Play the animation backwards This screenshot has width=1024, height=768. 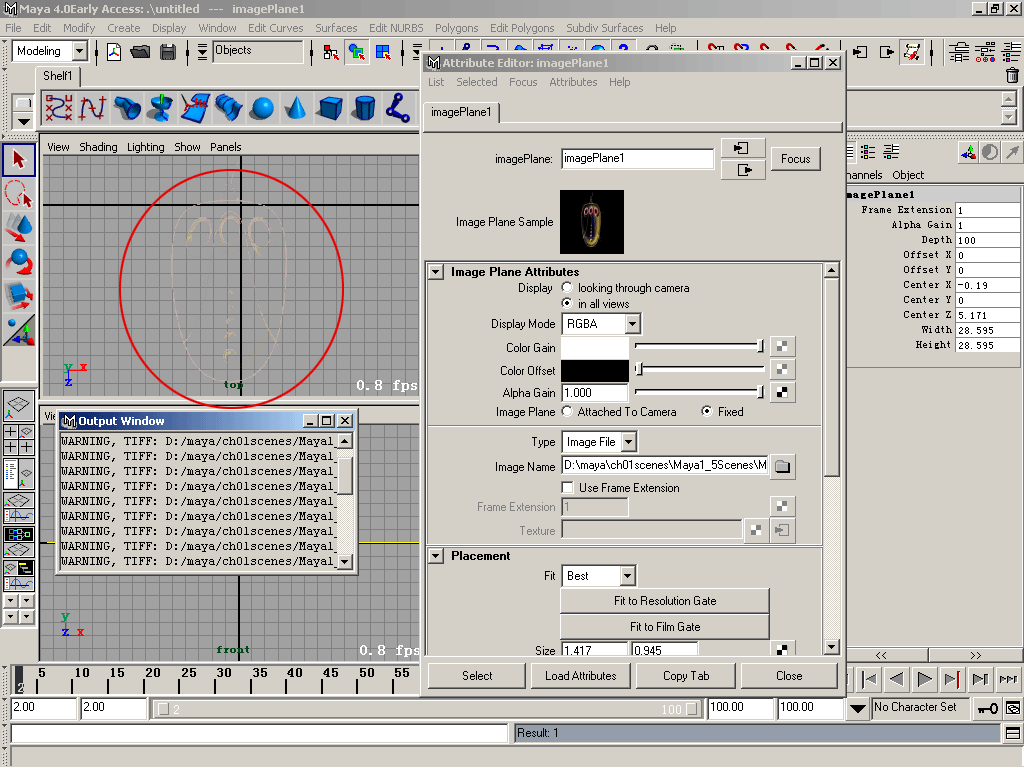click(896, 679)
